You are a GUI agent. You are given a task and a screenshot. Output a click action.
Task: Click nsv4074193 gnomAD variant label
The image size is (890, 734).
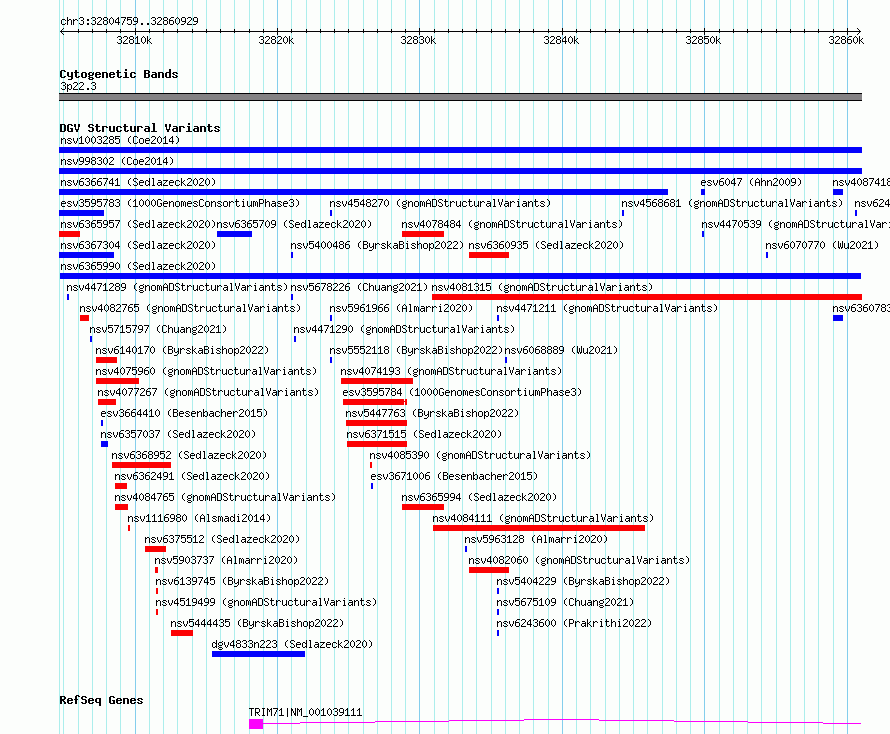(451, 371)
